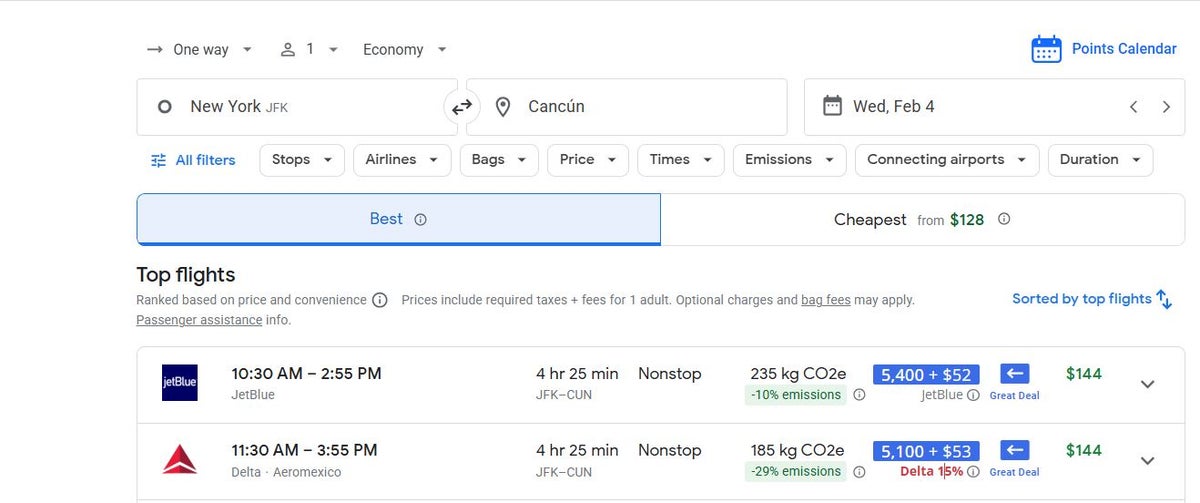Click info icon next to Best tab

[420, 220]
